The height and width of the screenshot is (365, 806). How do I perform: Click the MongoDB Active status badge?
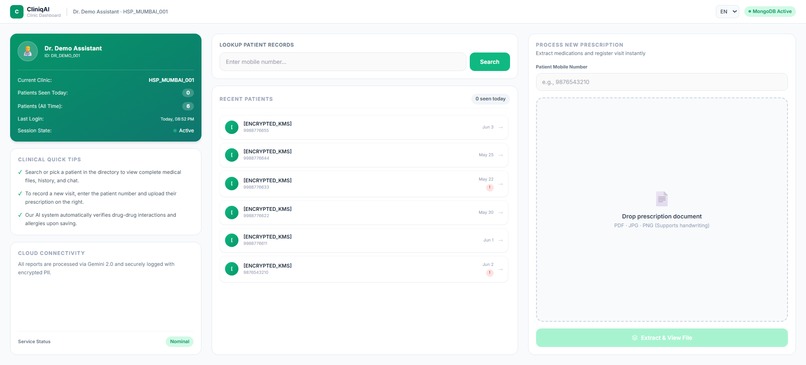[x=770, y=11]
